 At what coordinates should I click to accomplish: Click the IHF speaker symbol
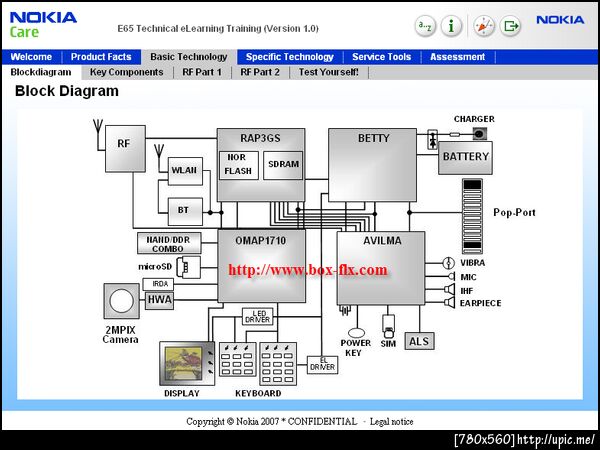450,289
